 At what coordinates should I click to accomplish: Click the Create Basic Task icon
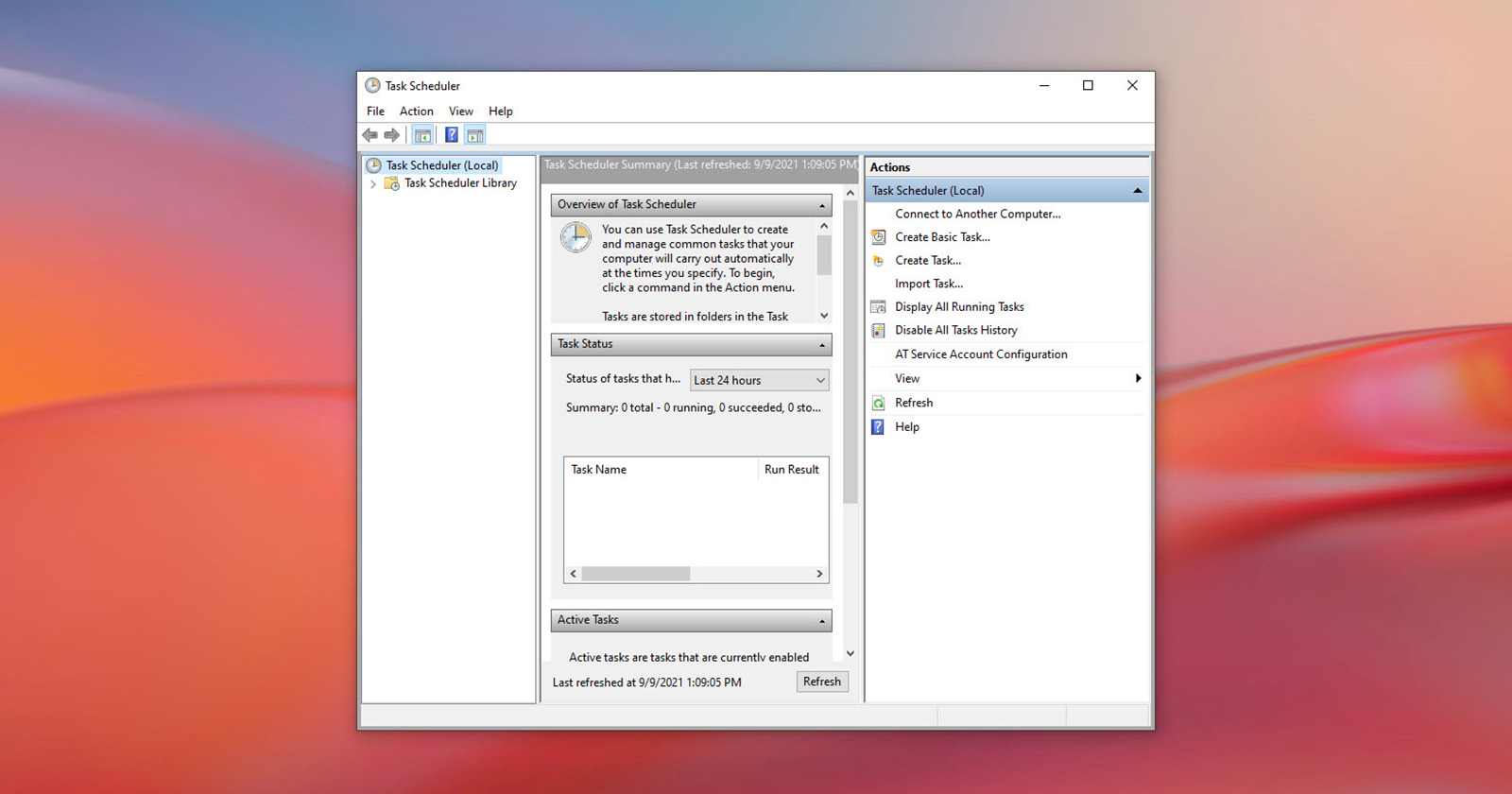click(878, 237)
